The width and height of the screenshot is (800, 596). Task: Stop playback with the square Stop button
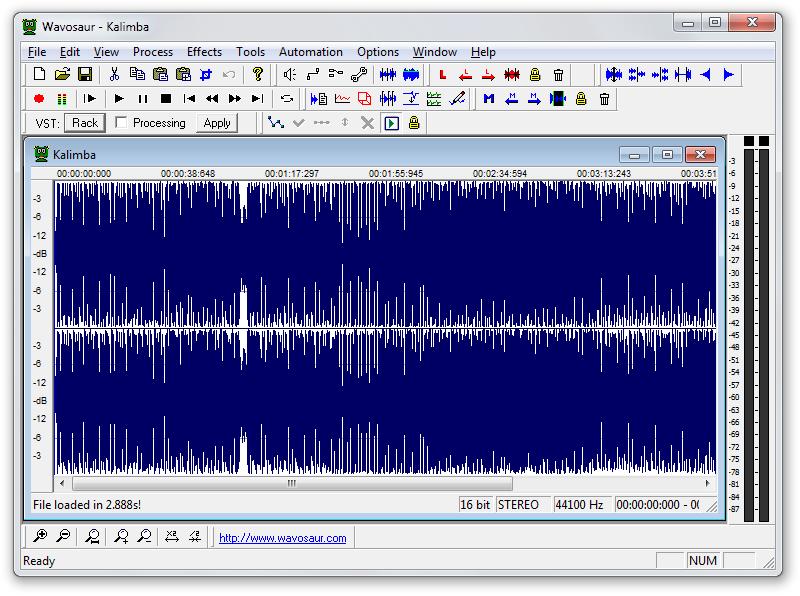(x=166, y=98)
